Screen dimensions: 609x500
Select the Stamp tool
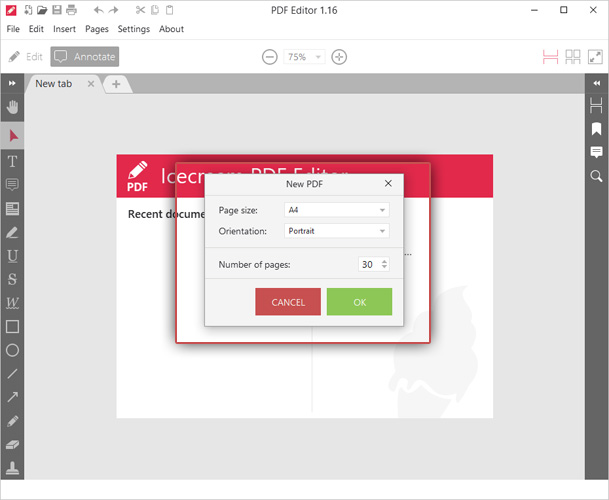(12, 468)
